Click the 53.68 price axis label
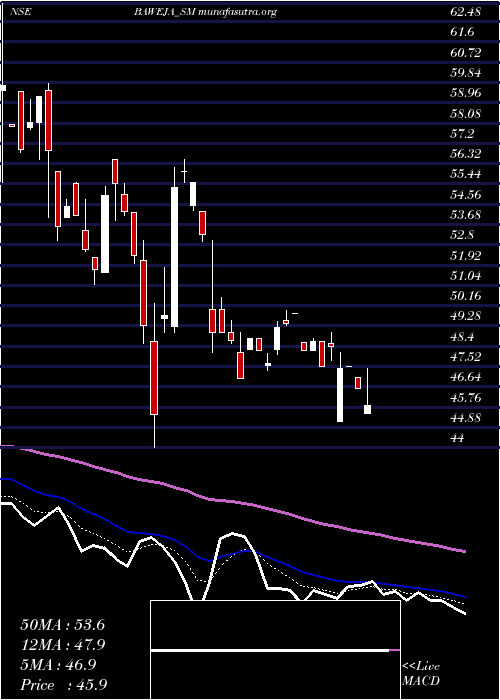The height and width of the screenshot is (700, 500). click(x=465, y=215)
